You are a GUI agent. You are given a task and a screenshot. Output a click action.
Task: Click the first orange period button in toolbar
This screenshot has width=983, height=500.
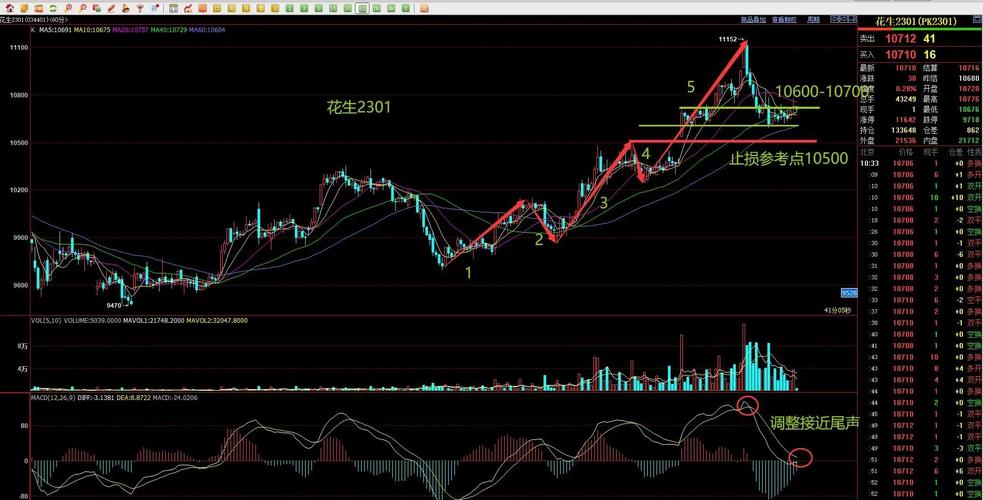[202, 8]
